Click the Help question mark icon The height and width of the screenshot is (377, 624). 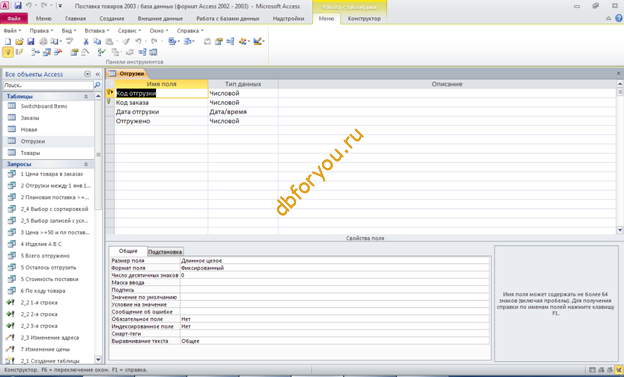click(x=619, y=18)
